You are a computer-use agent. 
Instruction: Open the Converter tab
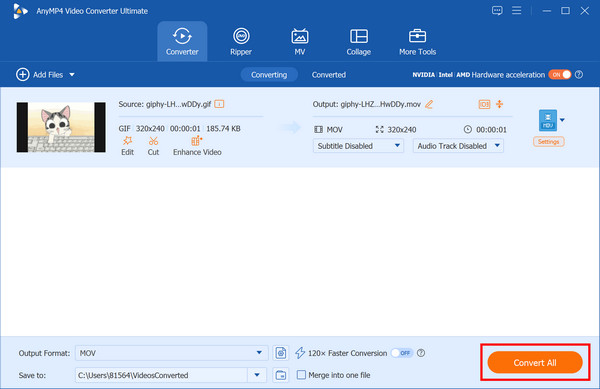click(182, 41)
